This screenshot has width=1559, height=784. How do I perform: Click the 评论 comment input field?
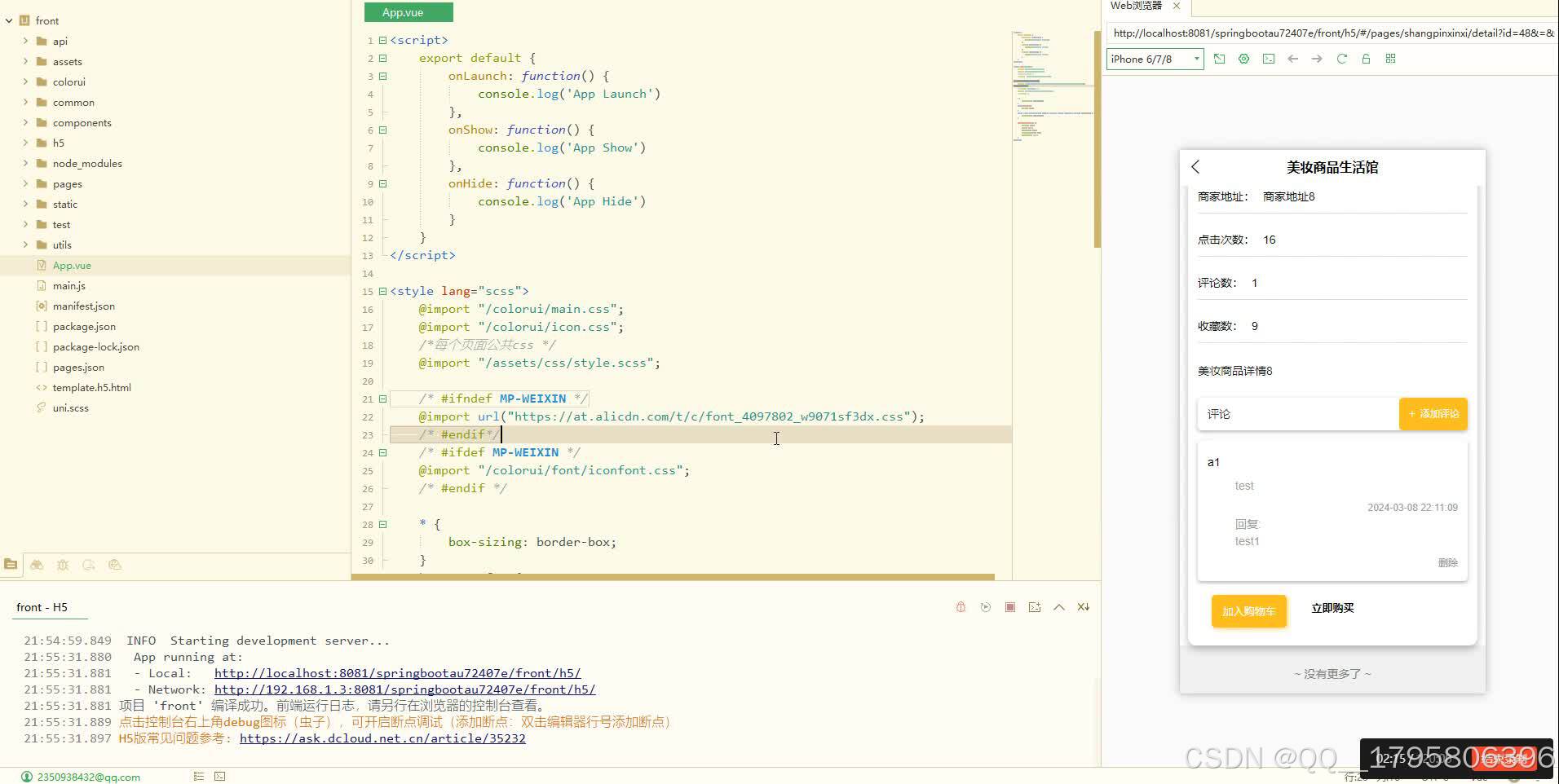[x=1298, y=414]
